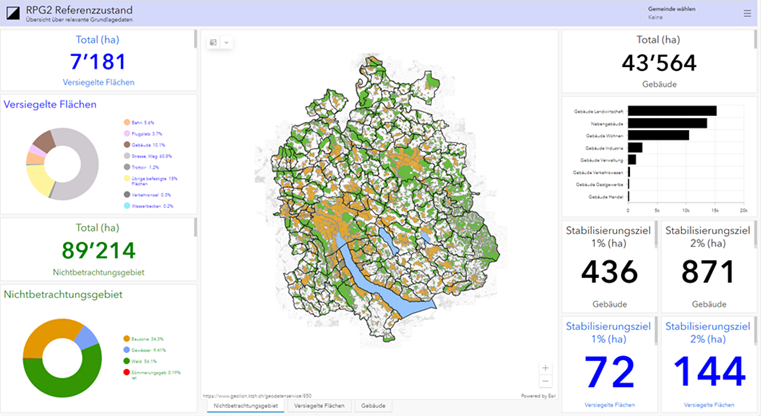The height and width of the screenshot is (416, 761).
Task: Click the 43'564 Gebäude total value
Action: [x=659, y=63]
